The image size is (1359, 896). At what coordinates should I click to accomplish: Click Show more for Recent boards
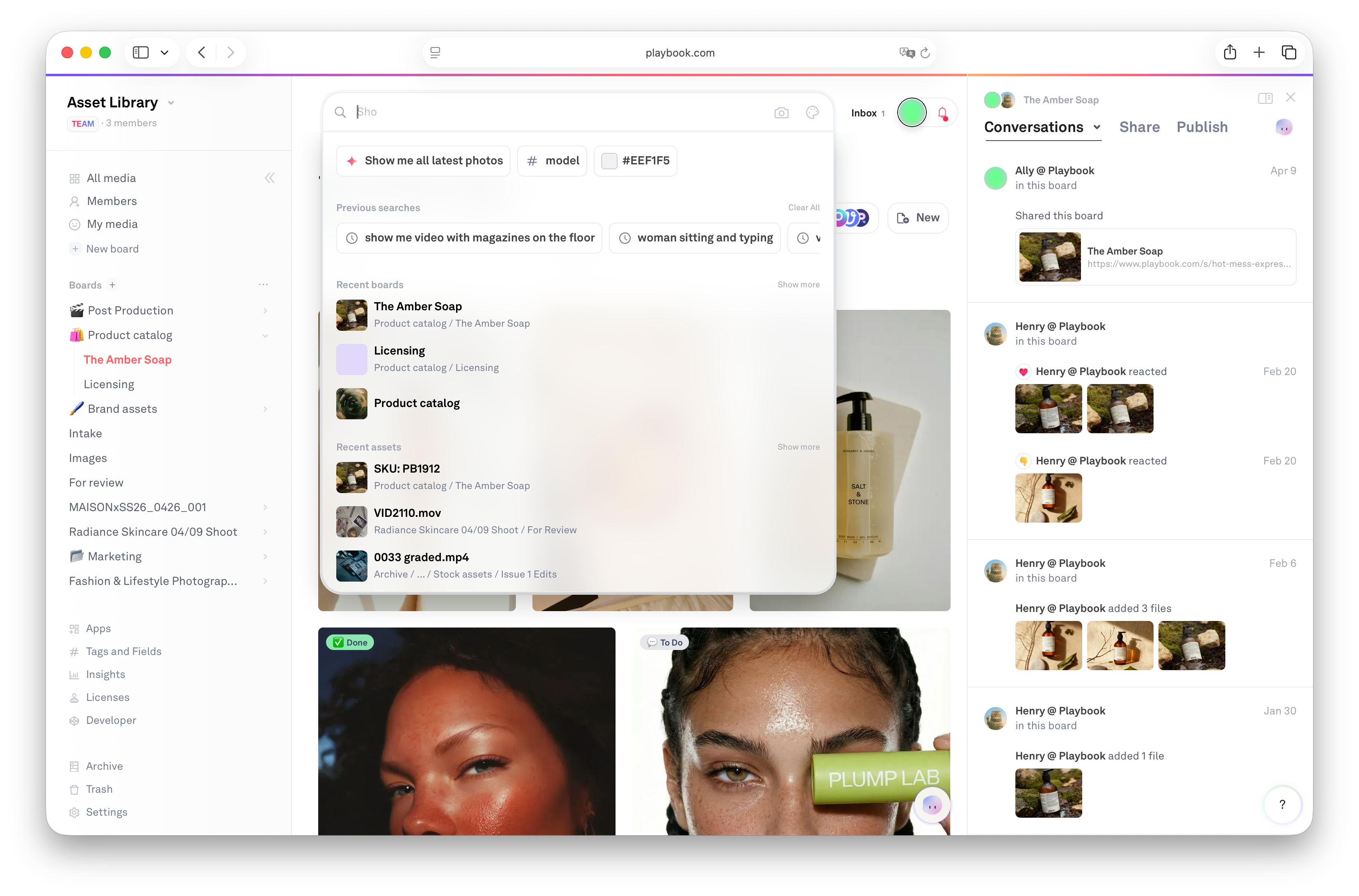(x=798, y=284)
